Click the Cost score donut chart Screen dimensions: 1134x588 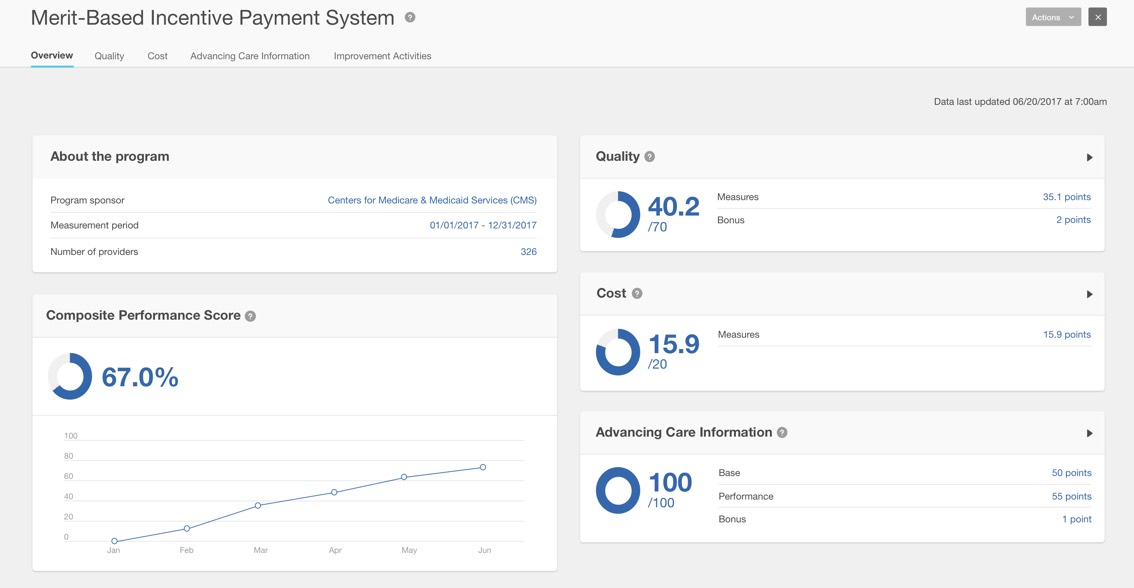tap(618, 352)
